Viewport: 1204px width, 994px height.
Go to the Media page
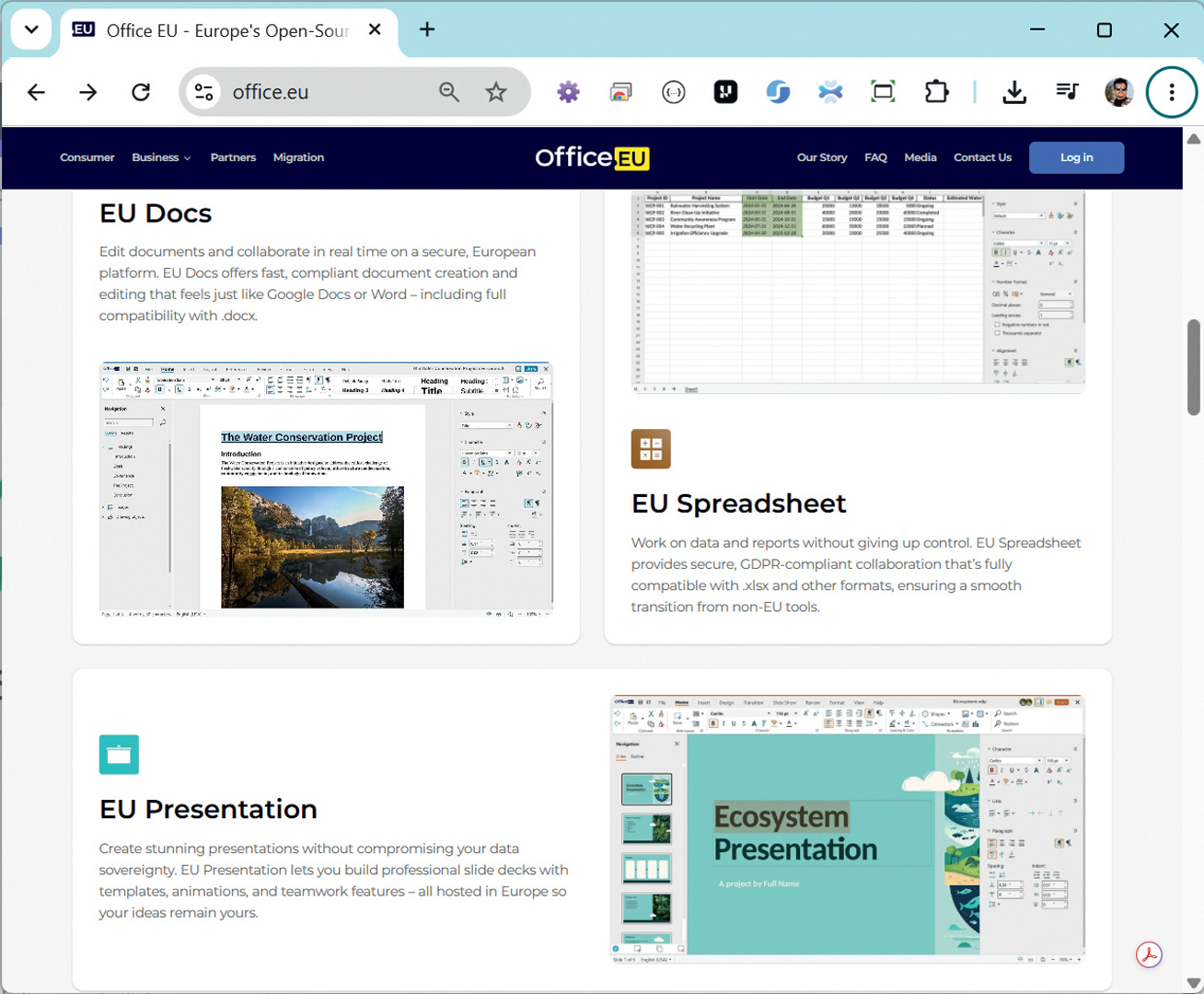920,157
